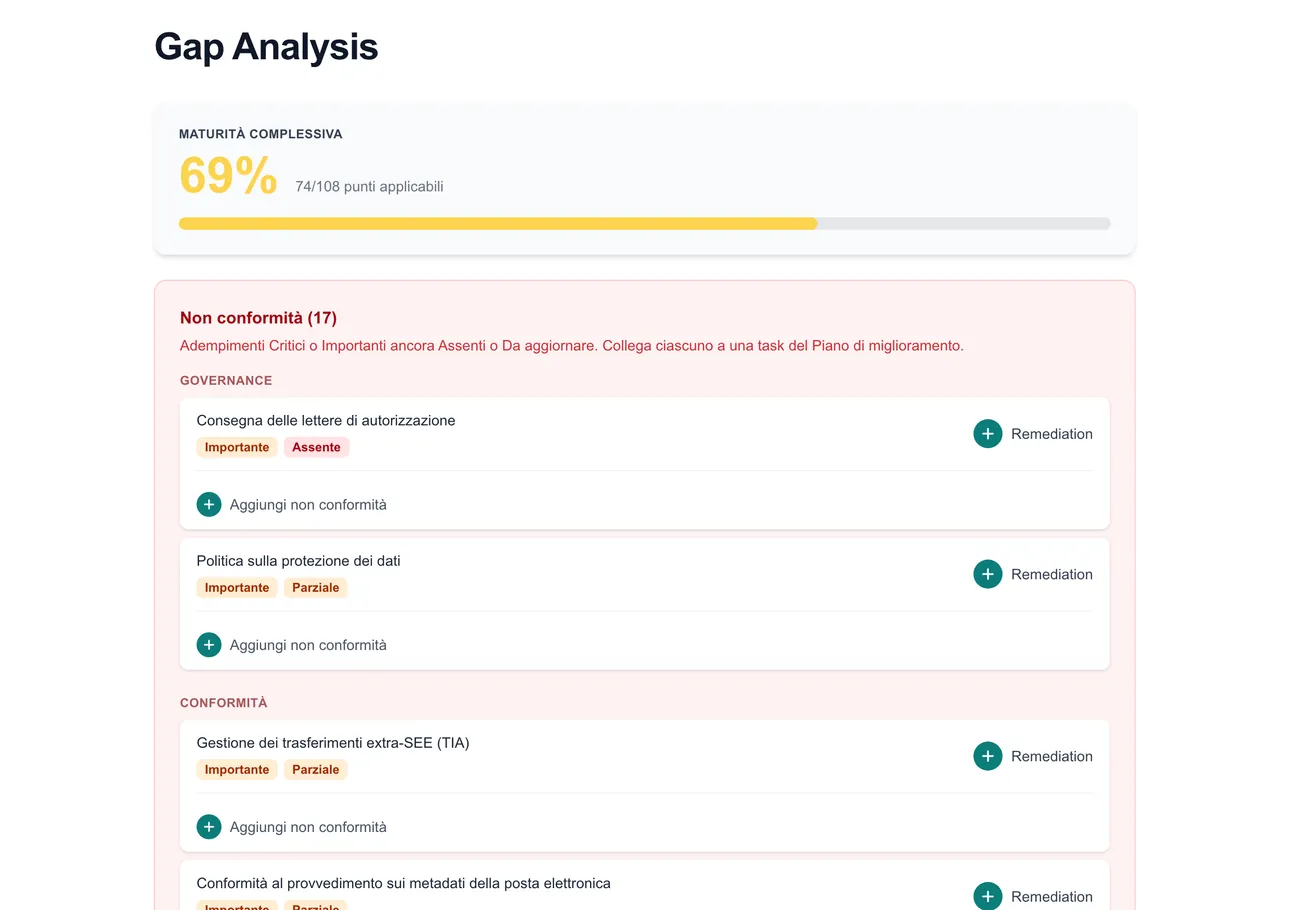Click Remediation plus icon for Conformità al provvedimento sui metadati

tap(988, 896)
